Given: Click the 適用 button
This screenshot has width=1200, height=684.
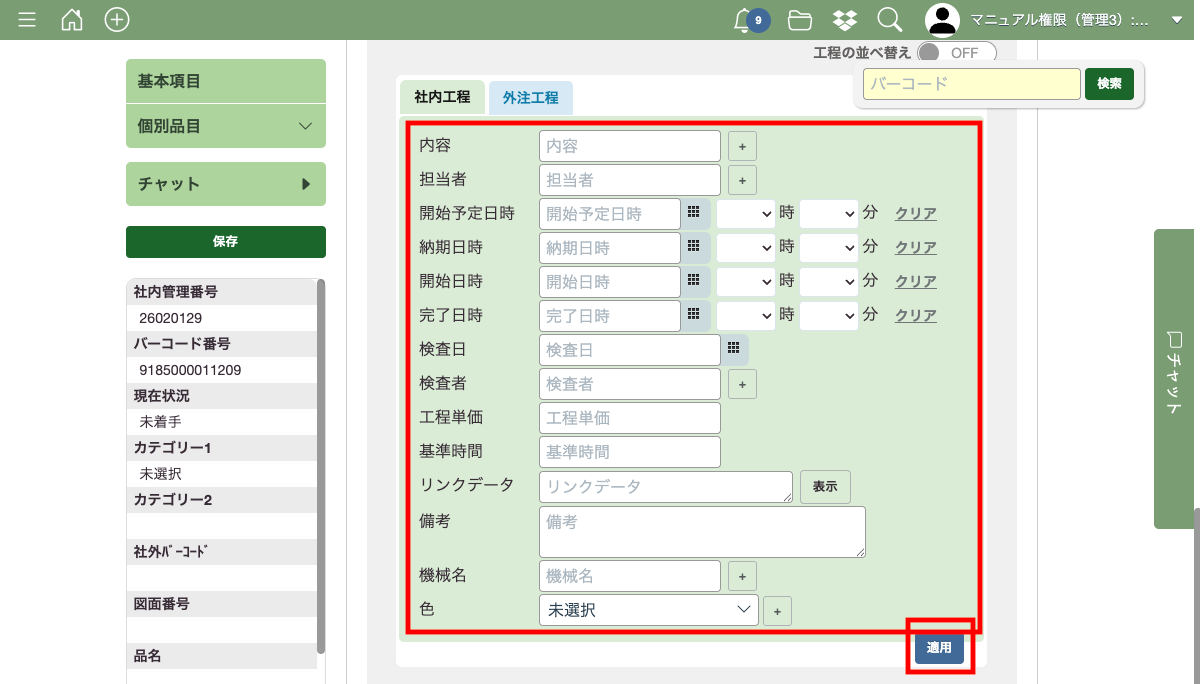Looking at the screenshot, I should pyautogui.click(x=939, y=647).
